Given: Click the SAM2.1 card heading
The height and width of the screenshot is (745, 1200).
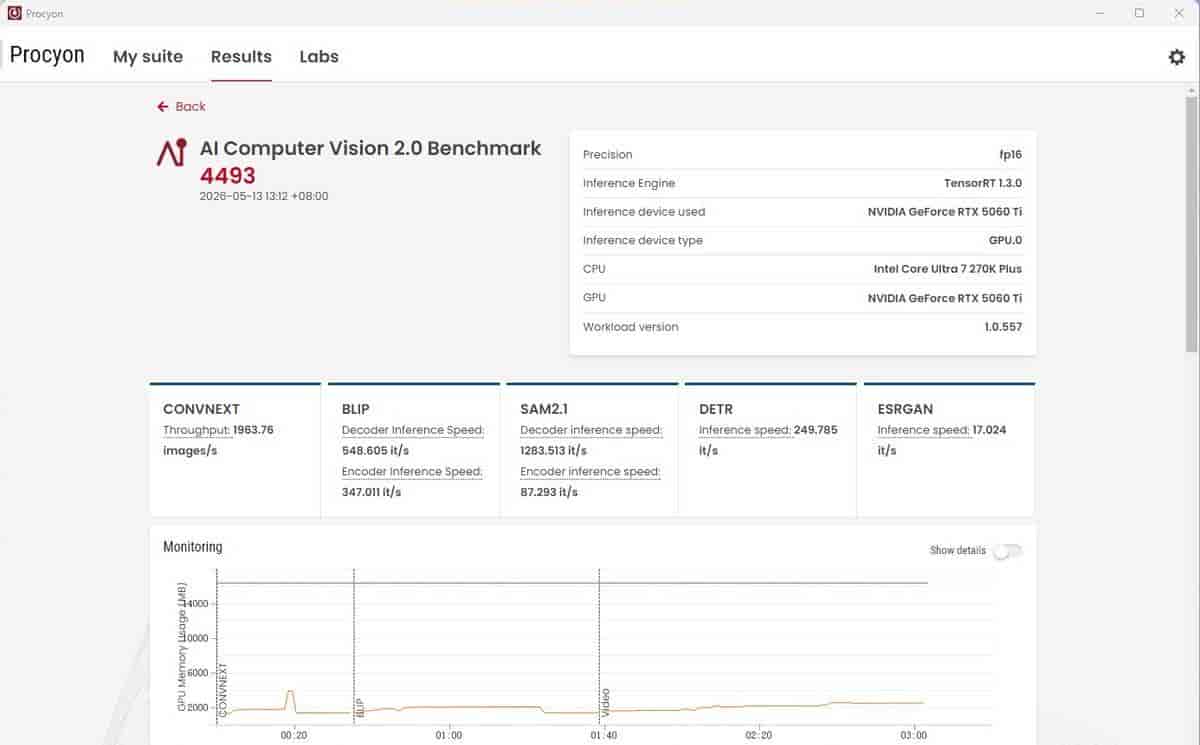Looking at the screenshot, I should [x=544, y=409].
